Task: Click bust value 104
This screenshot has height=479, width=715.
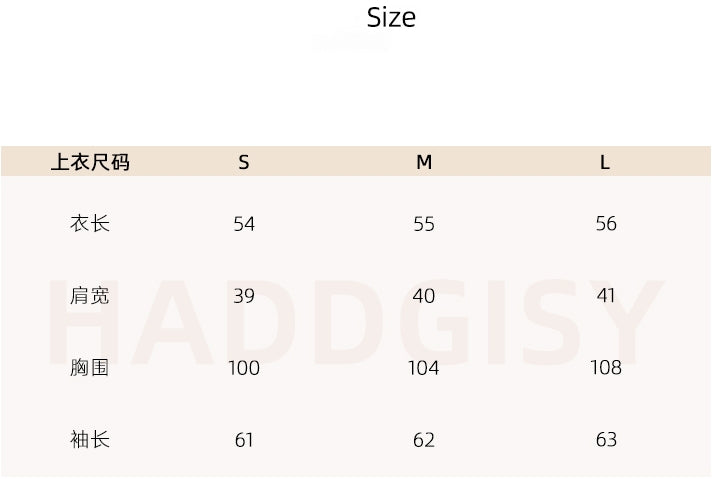Action: click(424, 368)
